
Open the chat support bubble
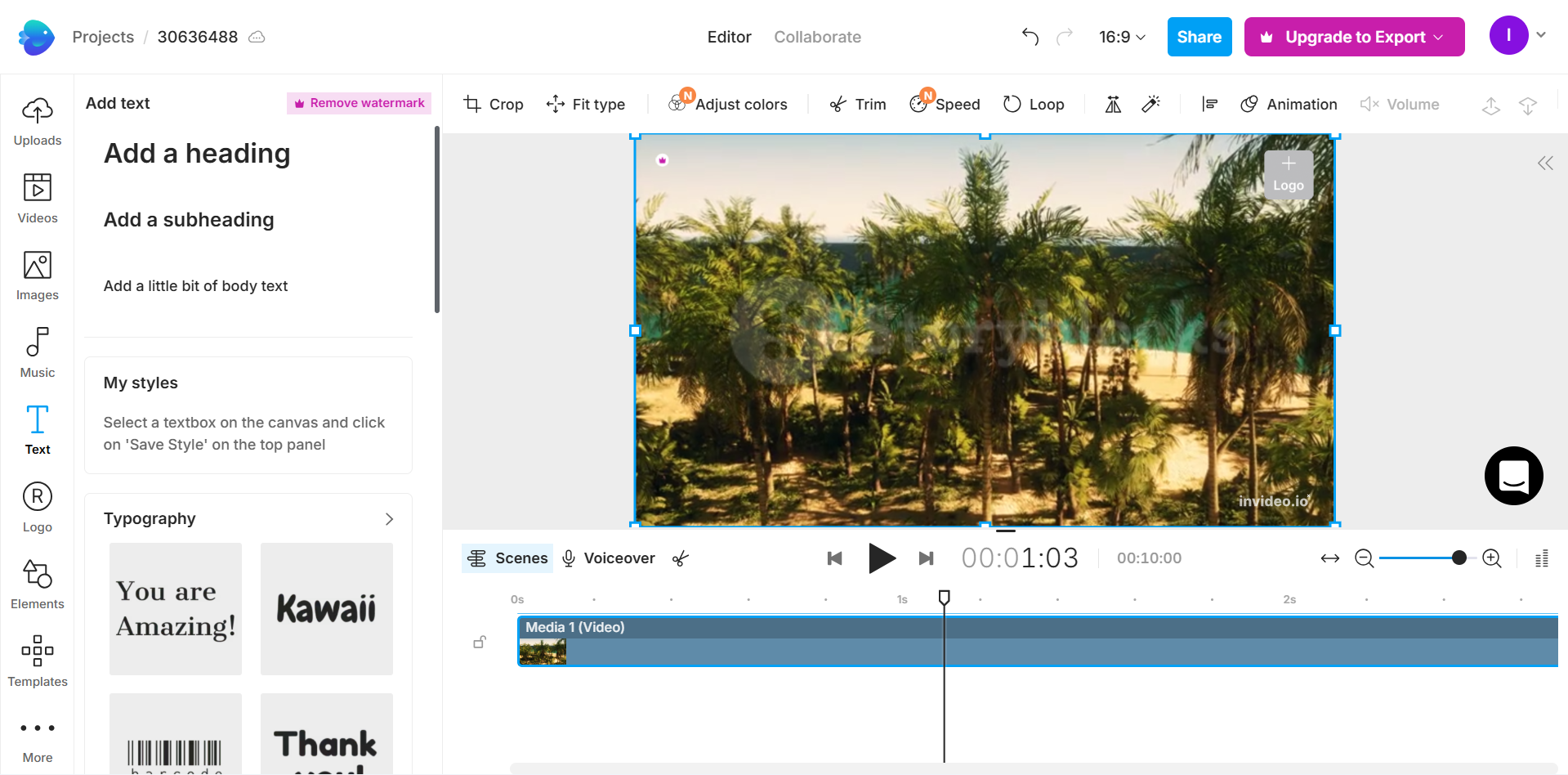1513,476
